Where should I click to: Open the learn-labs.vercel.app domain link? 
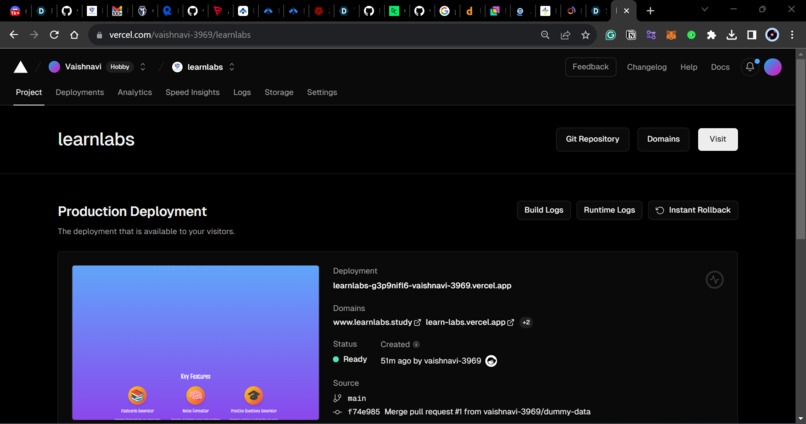(x=466, y=322)
